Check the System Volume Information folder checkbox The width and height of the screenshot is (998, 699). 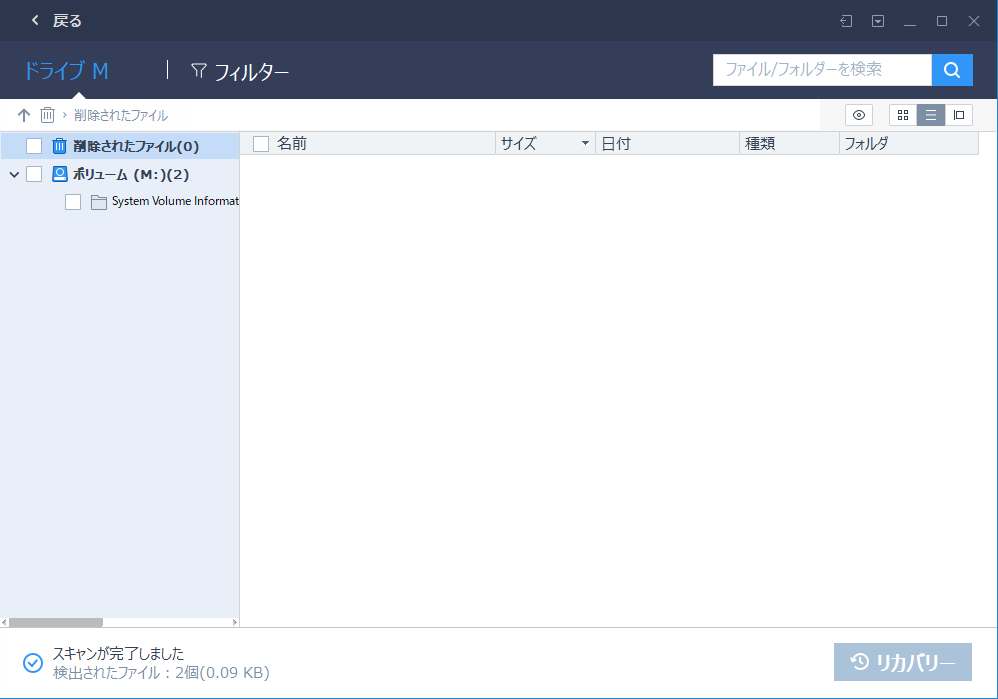(73, 201)
